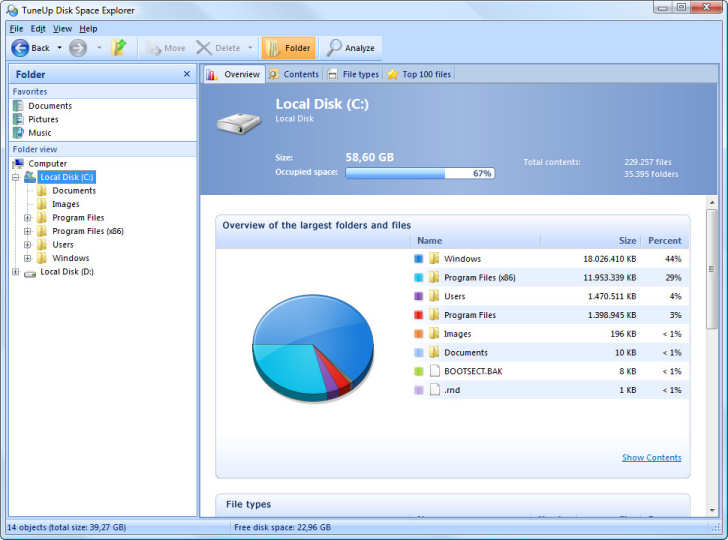Viewport: 728px width, 540px height.
Task: Click Windows row blue color swatch
Action: (x=418, y=259)
